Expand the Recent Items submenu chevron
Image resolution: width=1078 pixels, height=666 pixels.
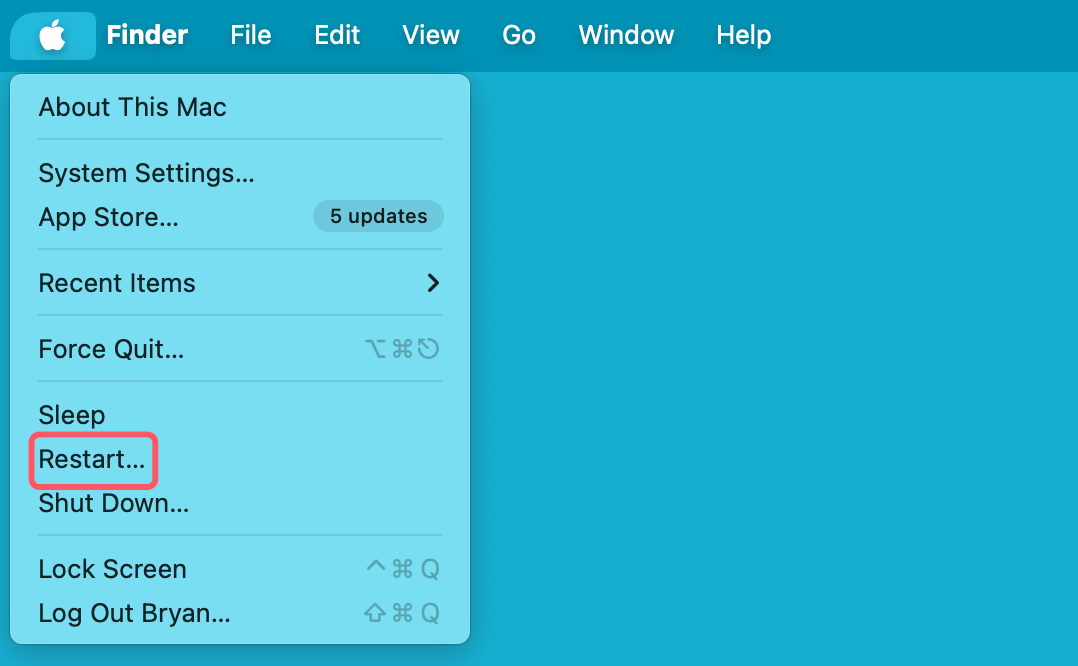433,283
